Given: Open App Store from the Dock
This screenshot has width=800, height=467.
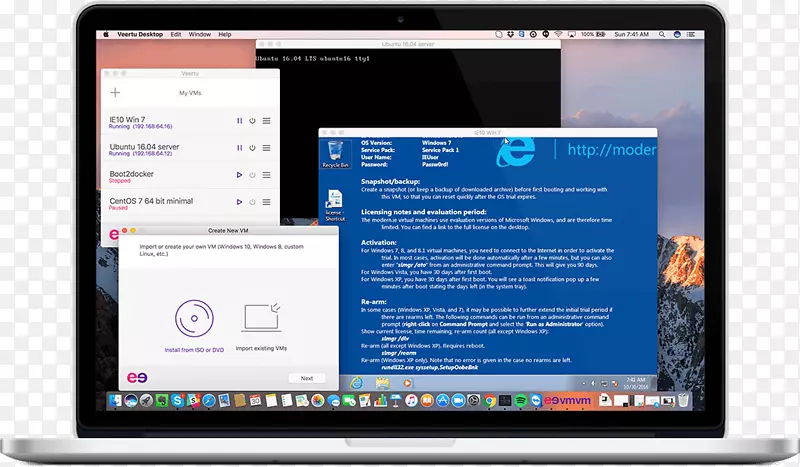Looking at the screenshot, I should tap(443, 400).
